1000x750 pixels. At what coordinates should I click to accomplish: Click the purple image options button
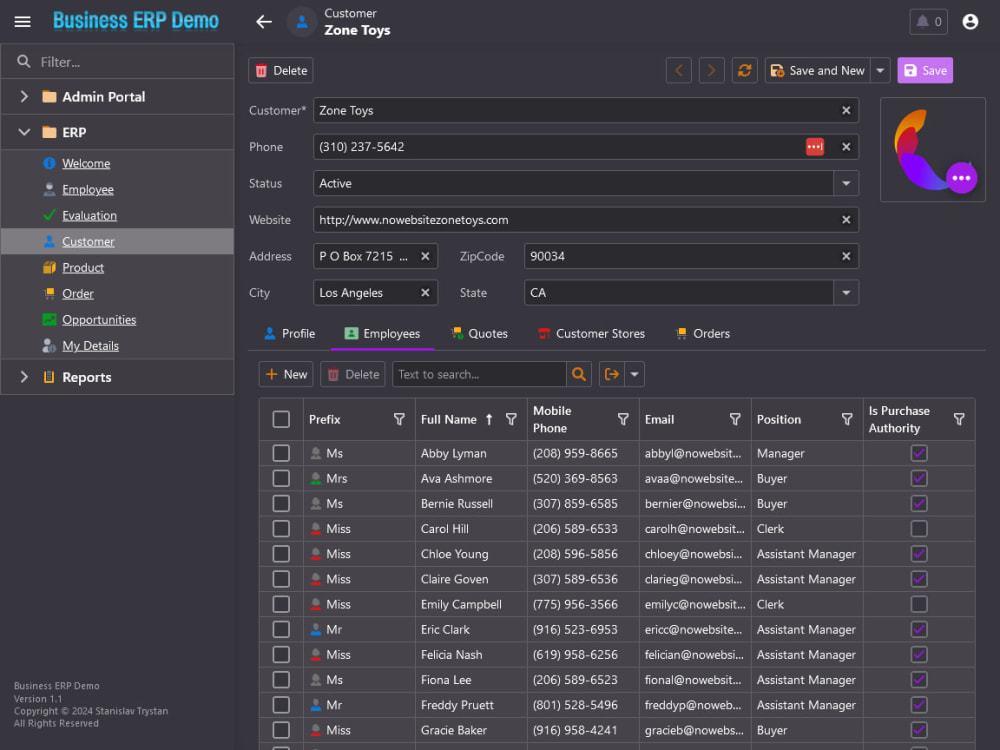961,178
